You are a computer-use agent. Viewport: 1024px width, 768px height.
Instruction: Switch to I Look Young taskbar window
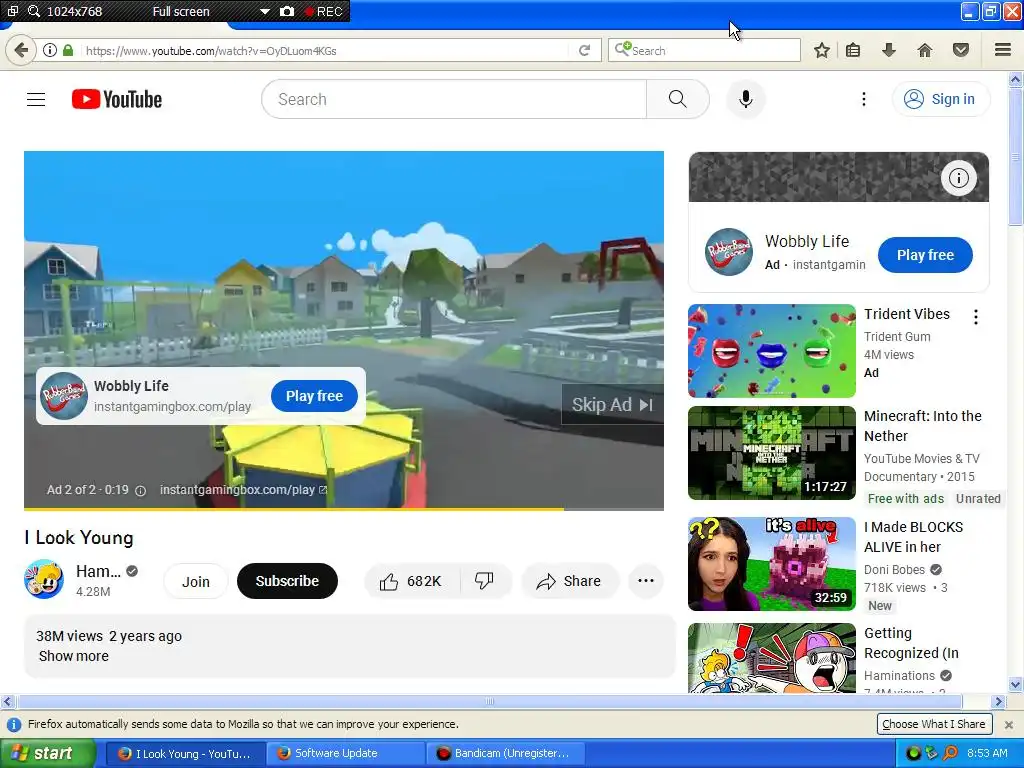point(185,754)
